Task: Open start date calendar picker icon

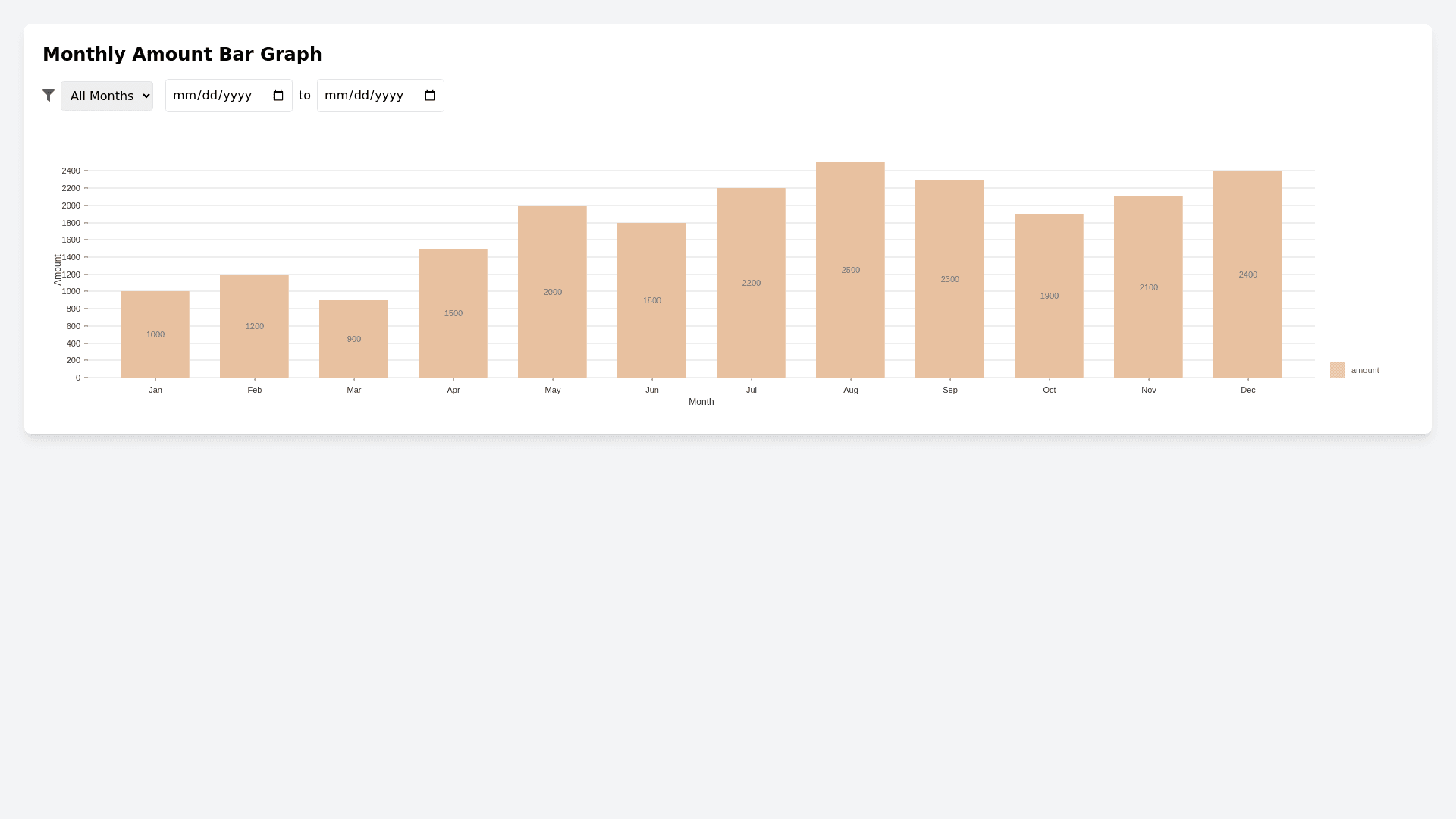Action: coord(278,96)
